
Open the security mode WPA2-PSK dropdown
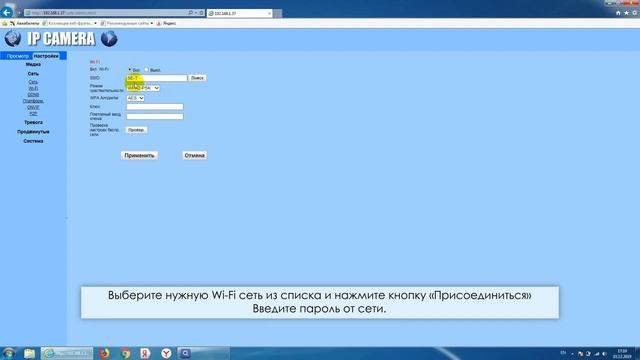[143, 88]
